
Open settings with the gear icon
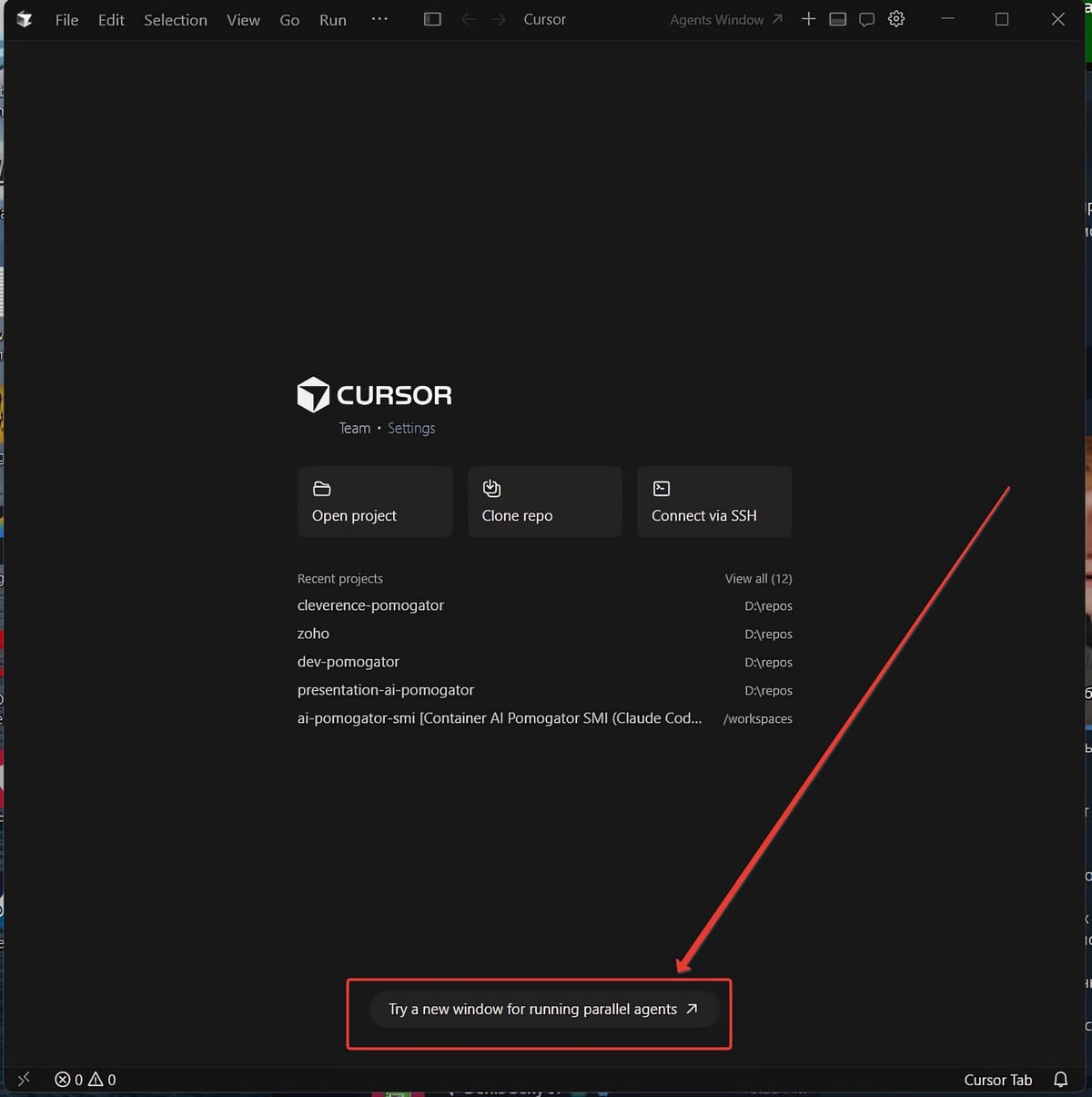pyautogui.click(x=896, y=19)
